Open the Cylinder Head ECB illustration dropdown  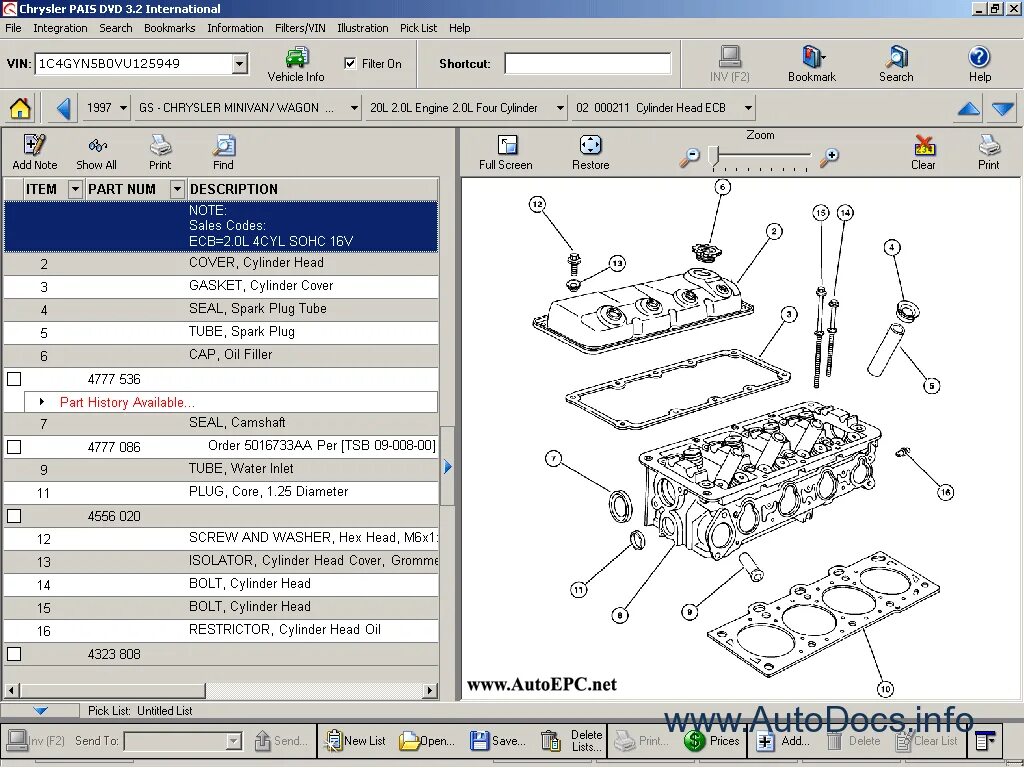[748, 108]
